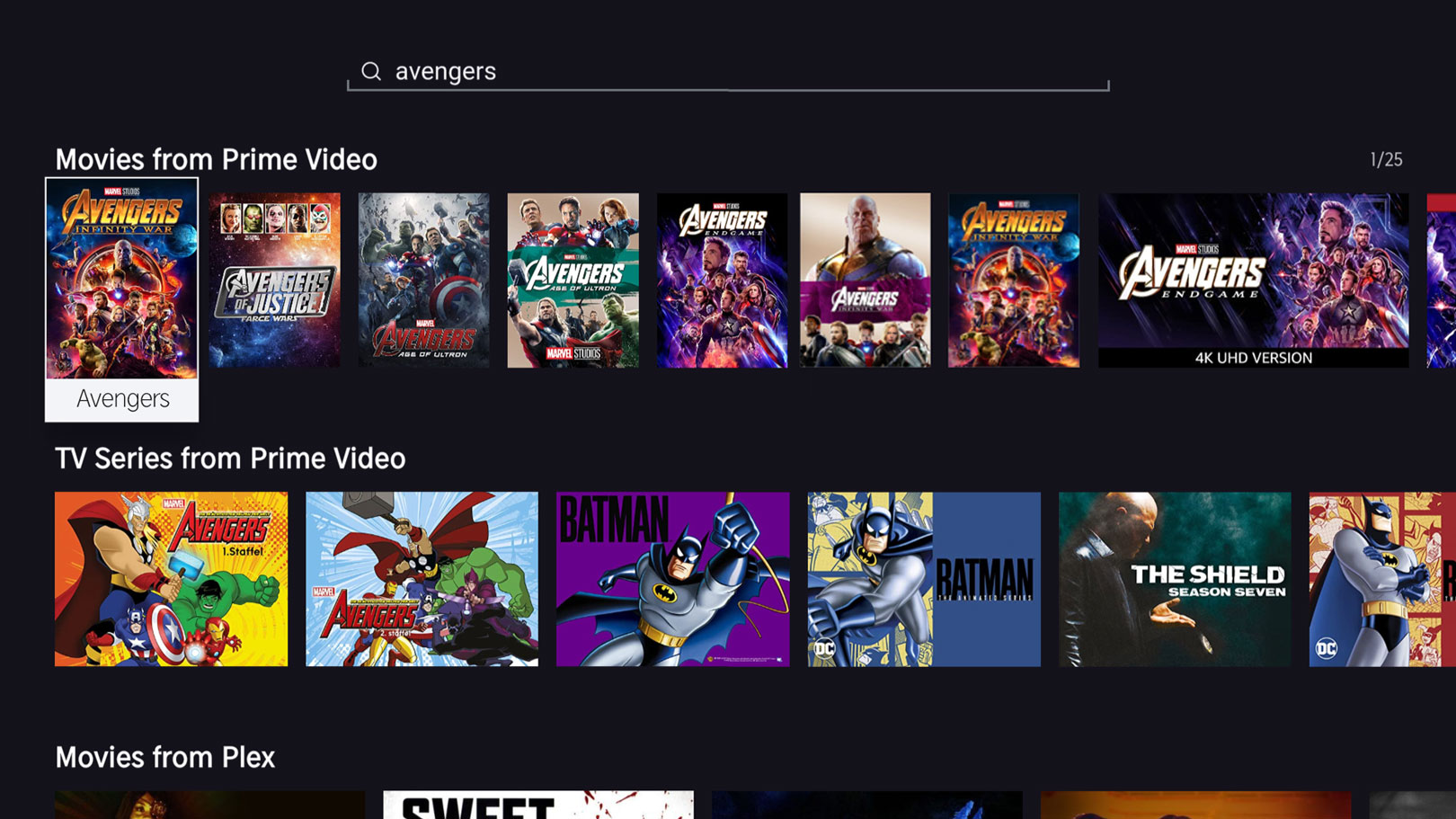1456x819 pixels.
Task: Select the Thanos Infinity War poster
Action: (x=865, y=280)
